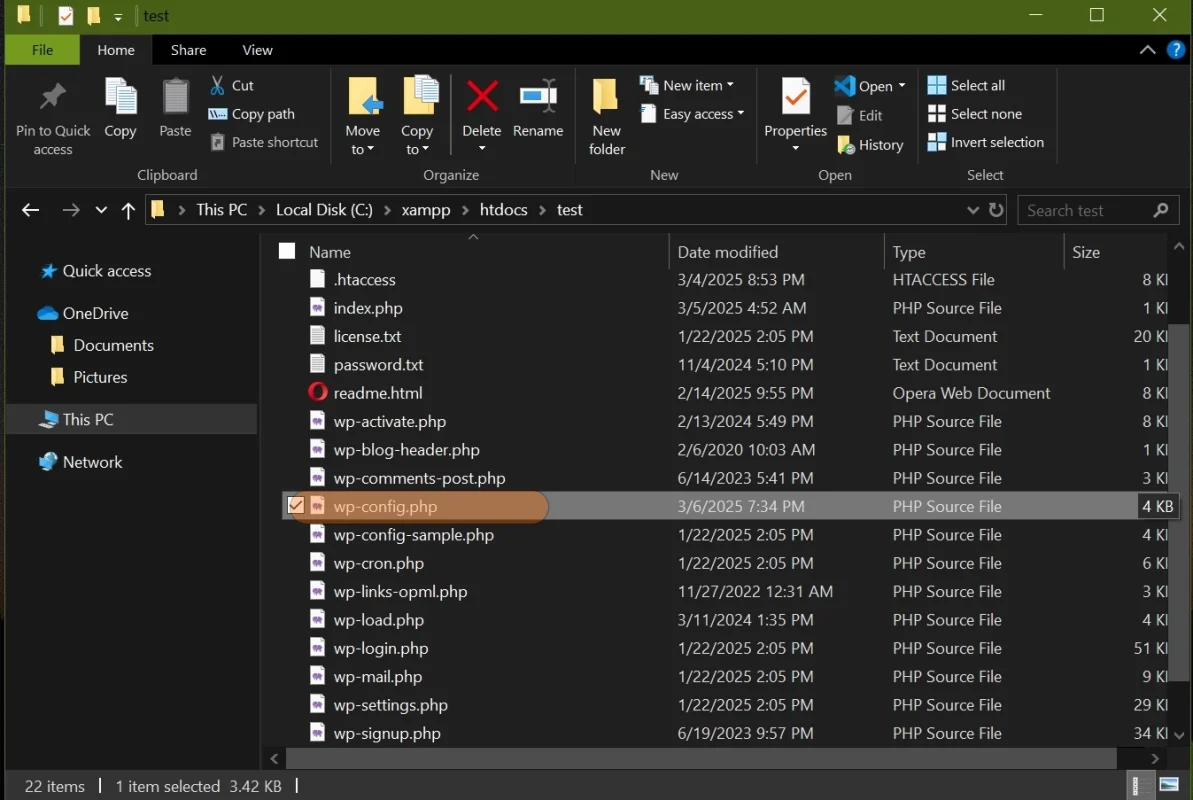Switch to the View ribbon tab

tap(257, 50)
